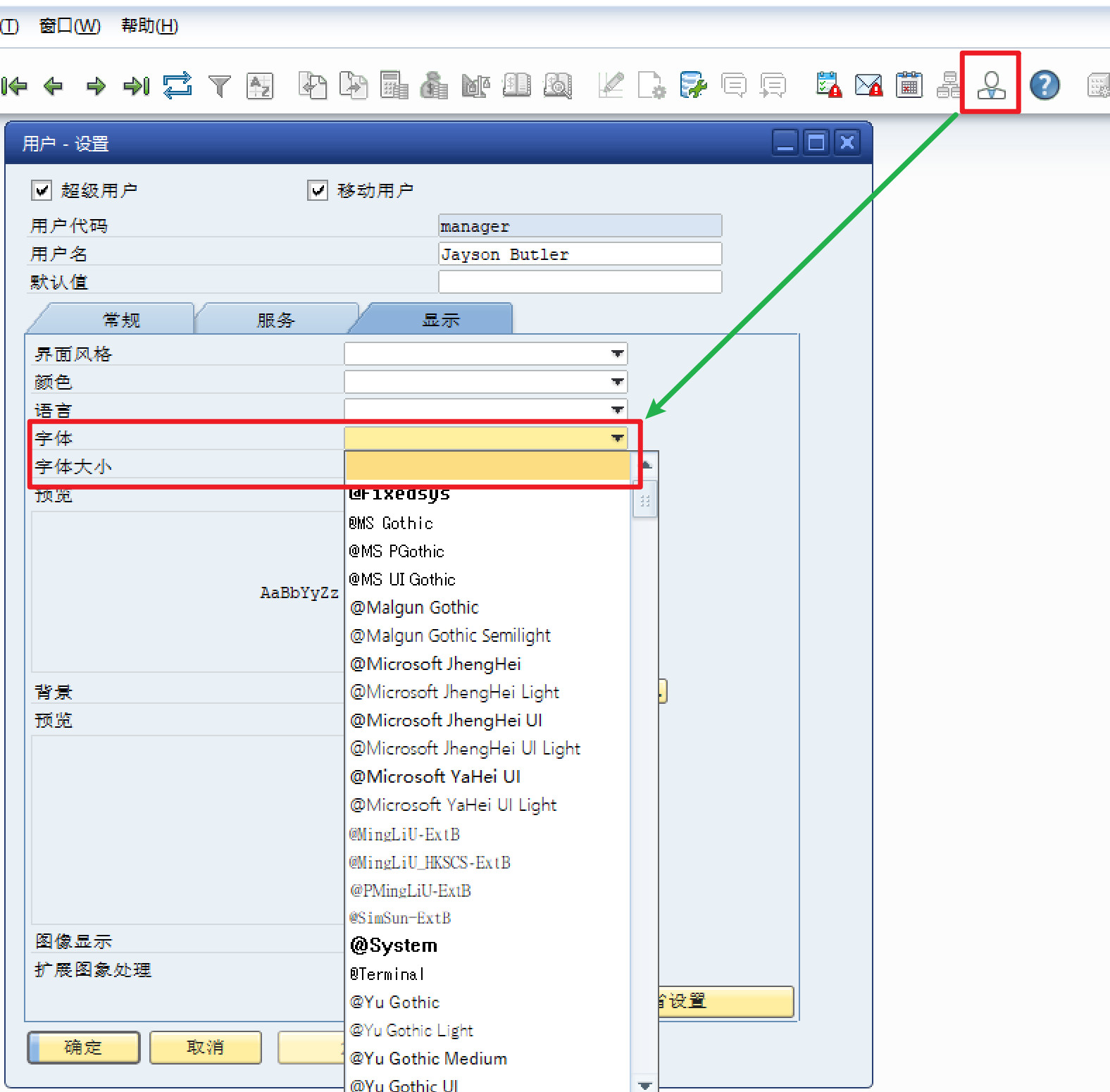
Task: Jump to the last data record
Action: click(x=137, y=87)
